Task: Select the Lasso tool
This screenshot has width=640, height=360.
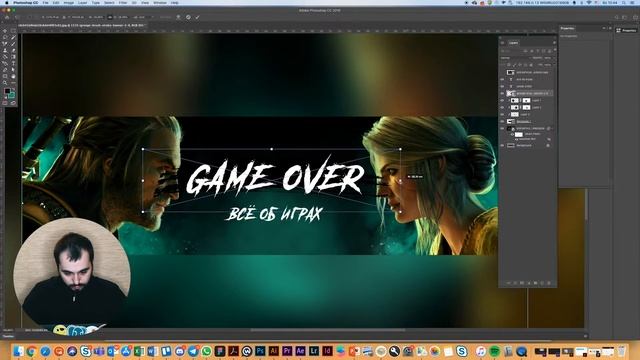Action: click(5, 37)
